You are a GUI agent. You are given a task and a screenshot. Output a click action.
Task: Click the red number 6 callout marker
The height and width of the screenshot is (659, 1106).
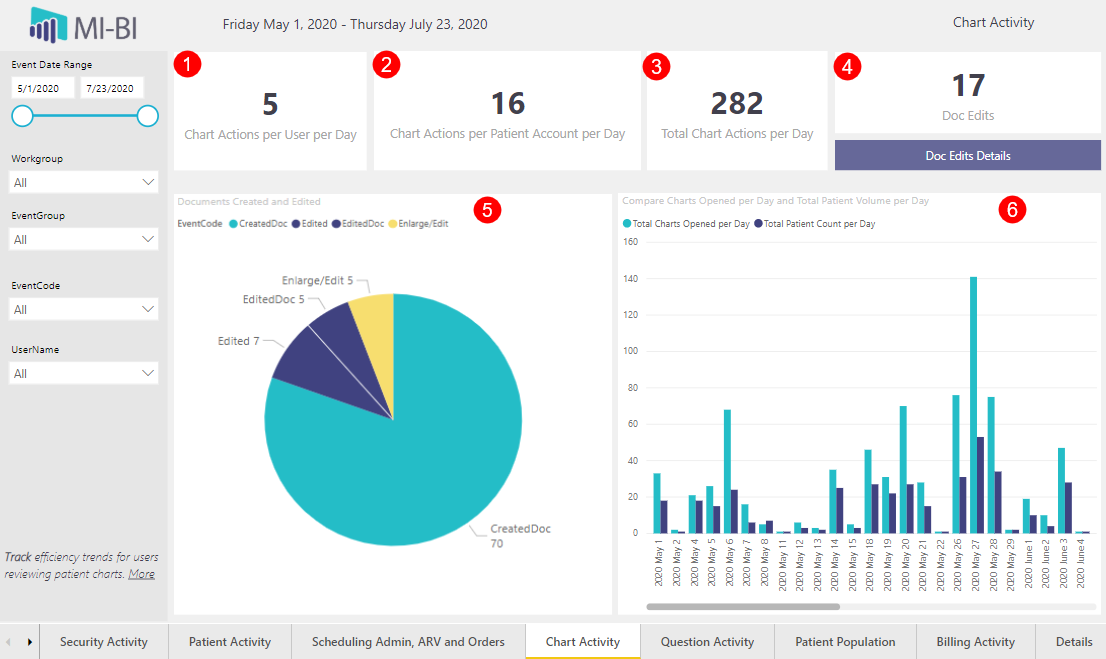[x=1014, y=209]
